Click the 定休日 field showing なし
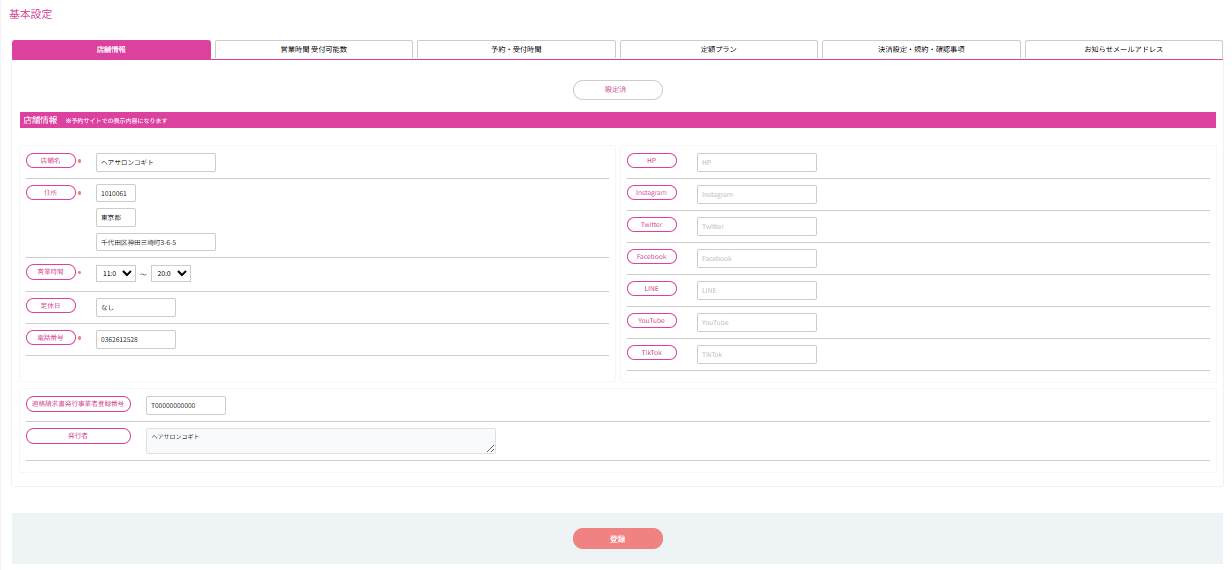Image resolution: width=1232 pixels, height=570 pixels. 136,308
